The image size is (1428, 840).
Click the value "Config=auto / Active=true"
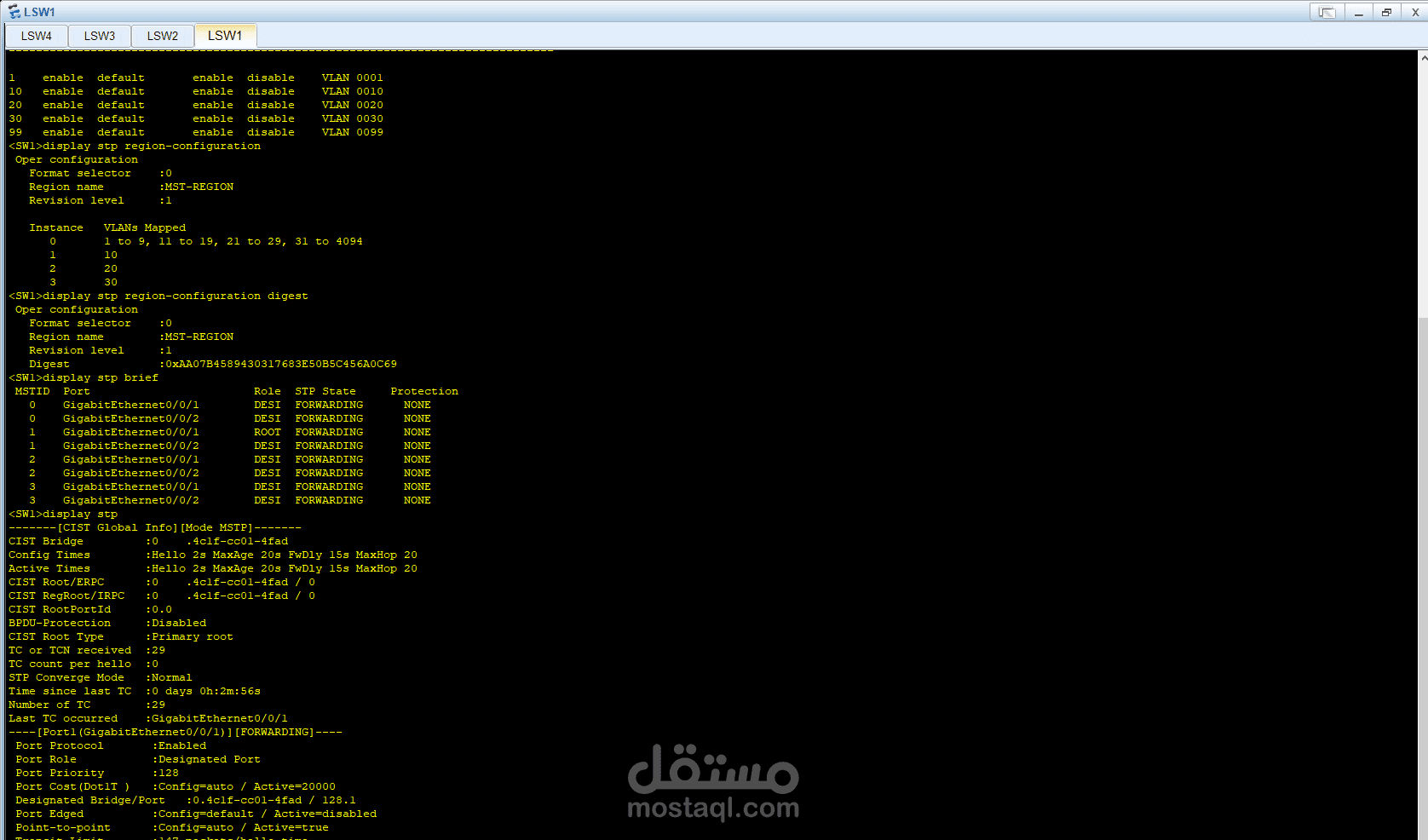pos(244,827)
